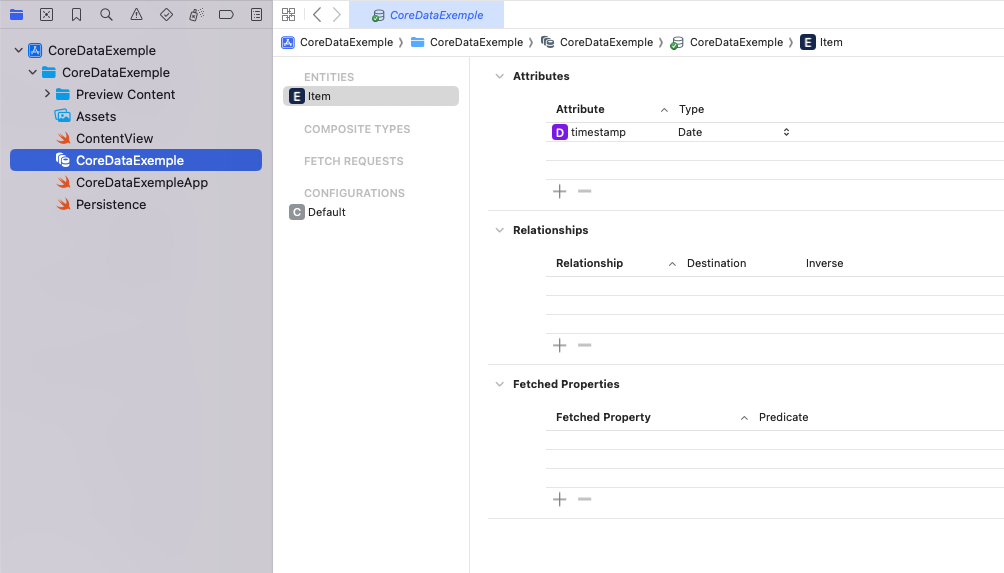Click the Type column header
Viewport: 1004px width, 573px height.
tap(692, 109)
